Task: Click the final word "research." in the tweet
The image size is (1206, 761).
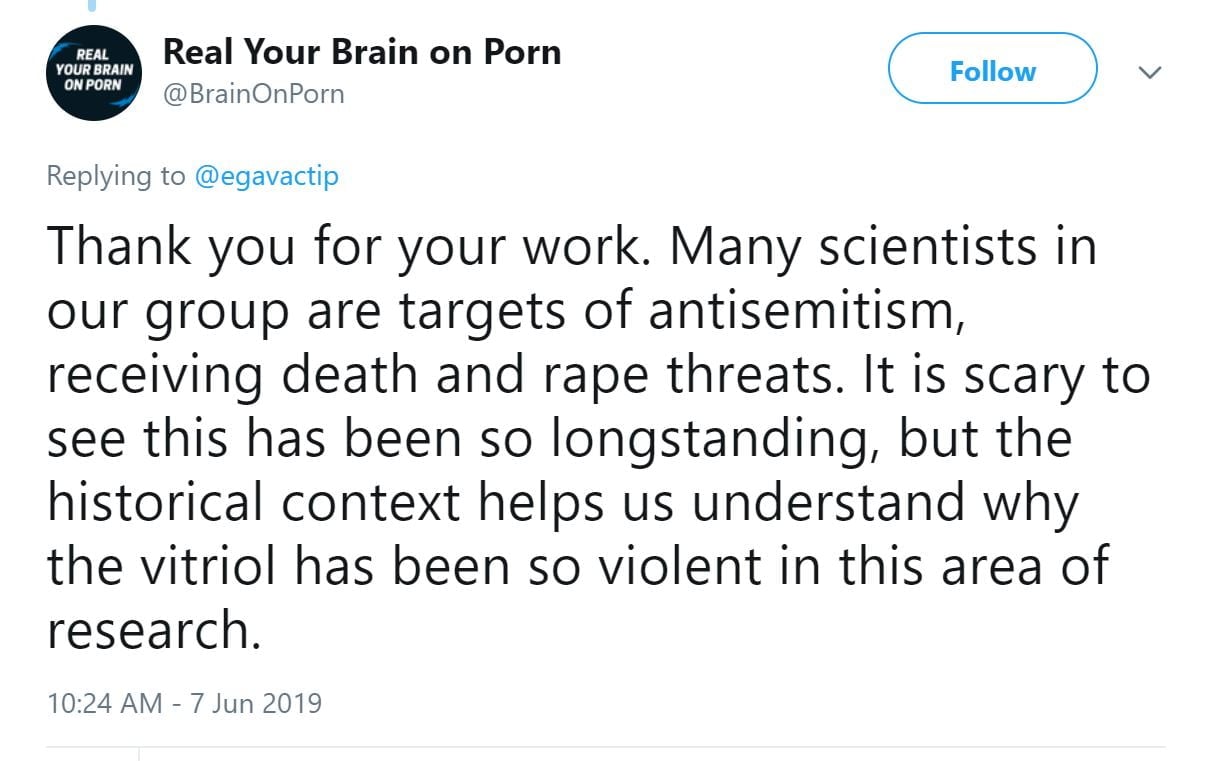Action: click(153, 630)
